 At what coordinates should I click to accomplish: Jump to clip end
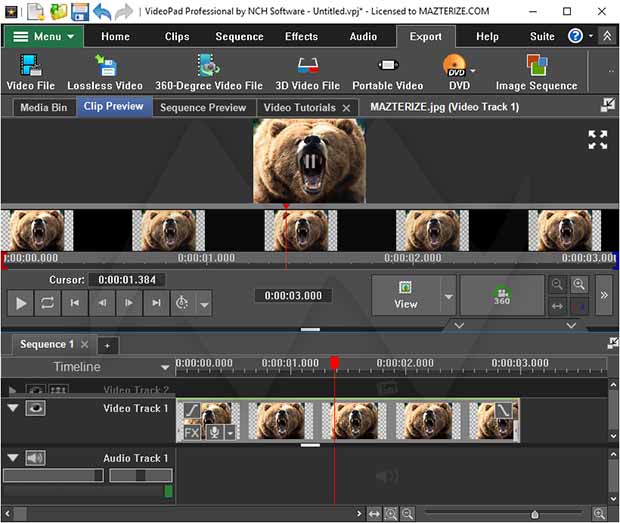[156, 303]
